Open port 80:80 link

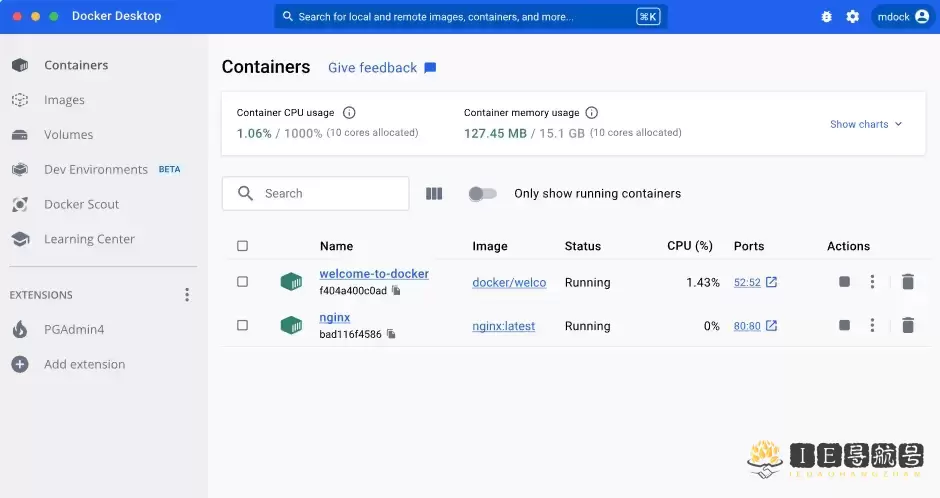point(747,326)
